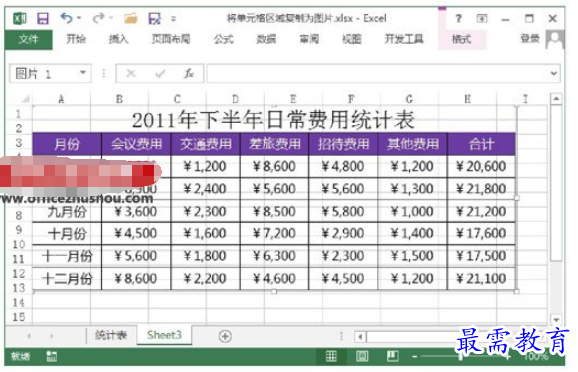This screenshot has height=372, width=578.
Task: Click the ¥20,600 total cell
Action: (x=481, y=166)
